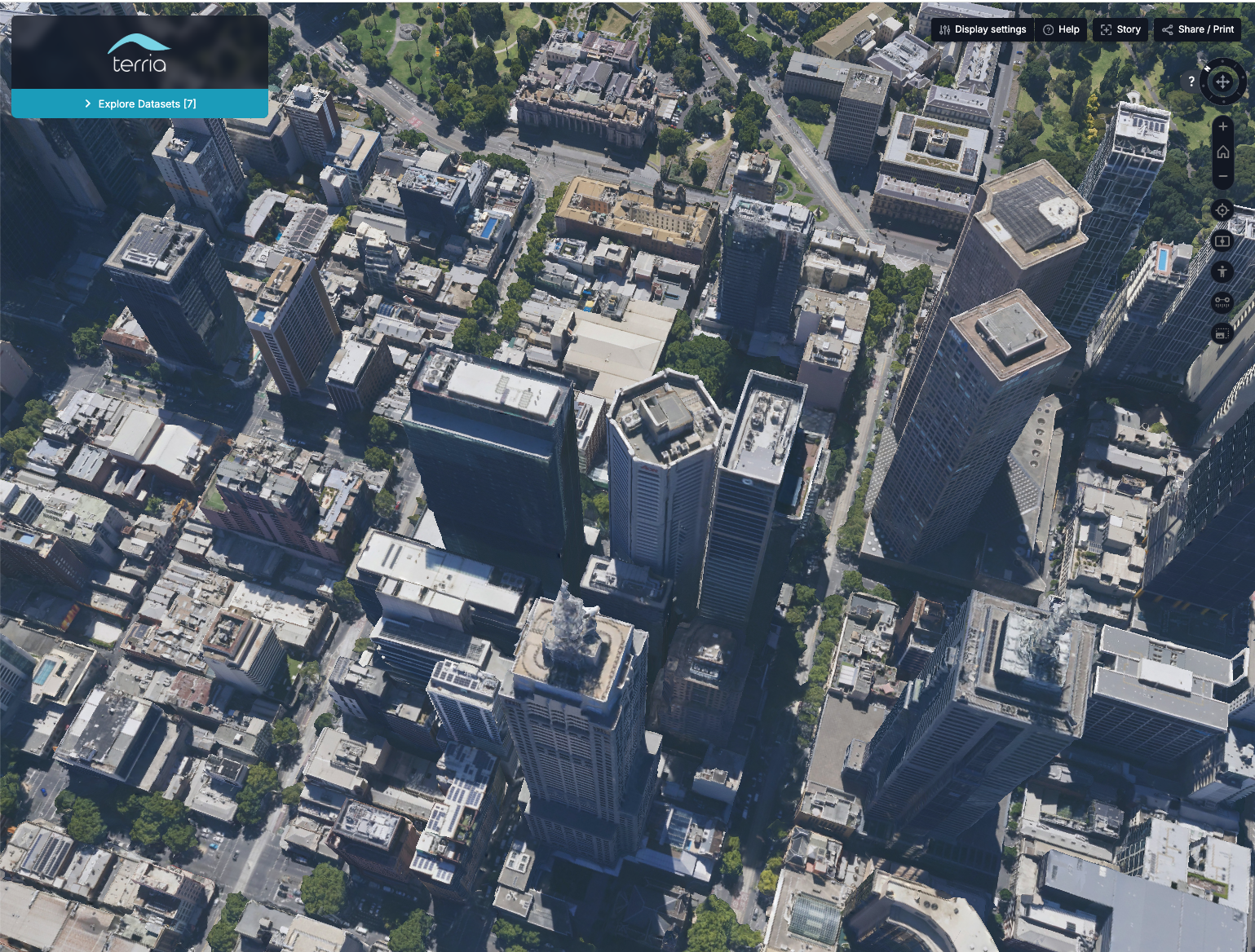Click the Terria logo

click(x=139, y=54)
